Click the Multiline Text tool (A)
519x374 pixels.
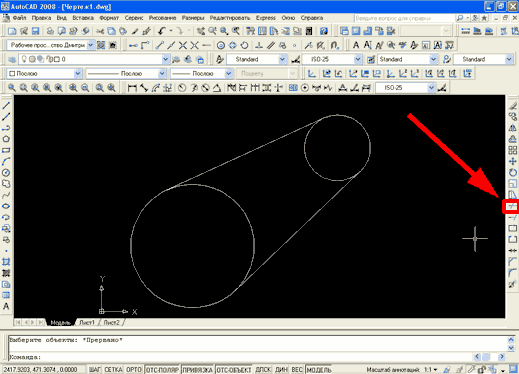coord(6,306)
